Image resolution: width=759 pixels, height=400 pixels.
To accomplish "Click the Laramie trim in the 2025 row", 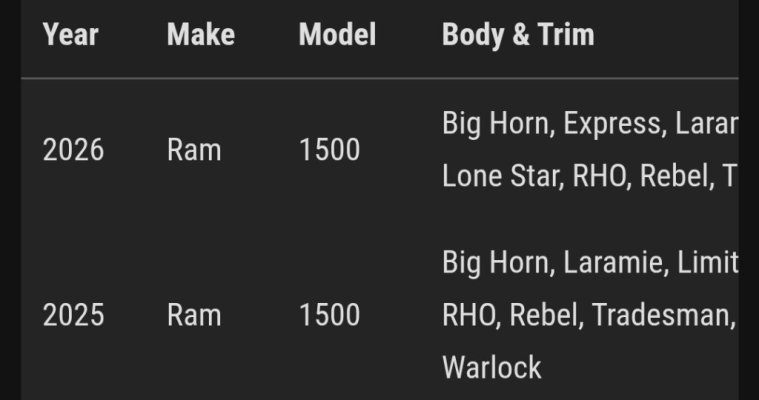I will tap(612, 262).
